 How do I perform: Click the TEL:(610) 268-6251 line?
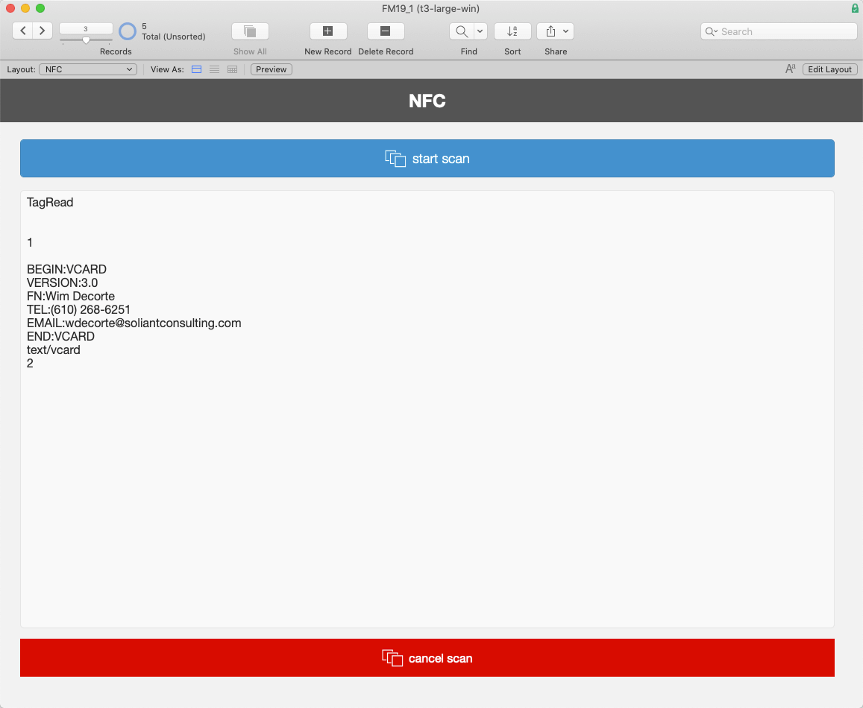pyautogui.click(x=79, y=309)
